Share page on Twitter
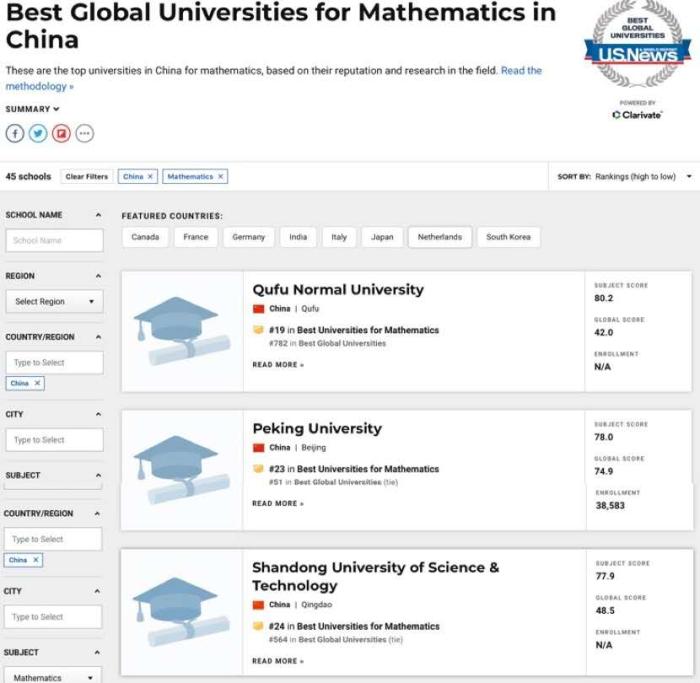The height and width of the screenshot is (683, 700). [x=38, y=133]
